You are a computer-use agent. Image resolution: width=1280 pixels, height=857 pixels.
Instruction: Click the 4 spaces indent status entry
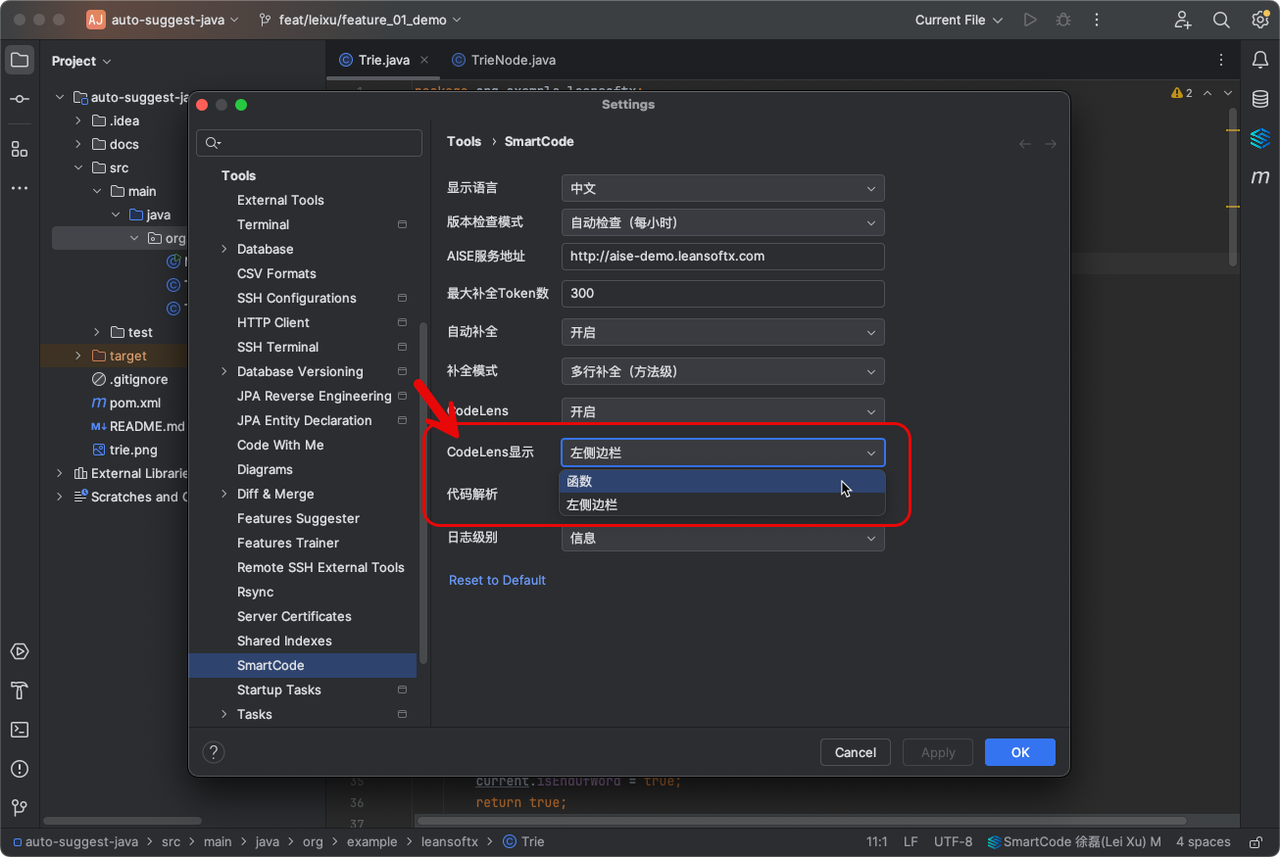pos(1203,842)
